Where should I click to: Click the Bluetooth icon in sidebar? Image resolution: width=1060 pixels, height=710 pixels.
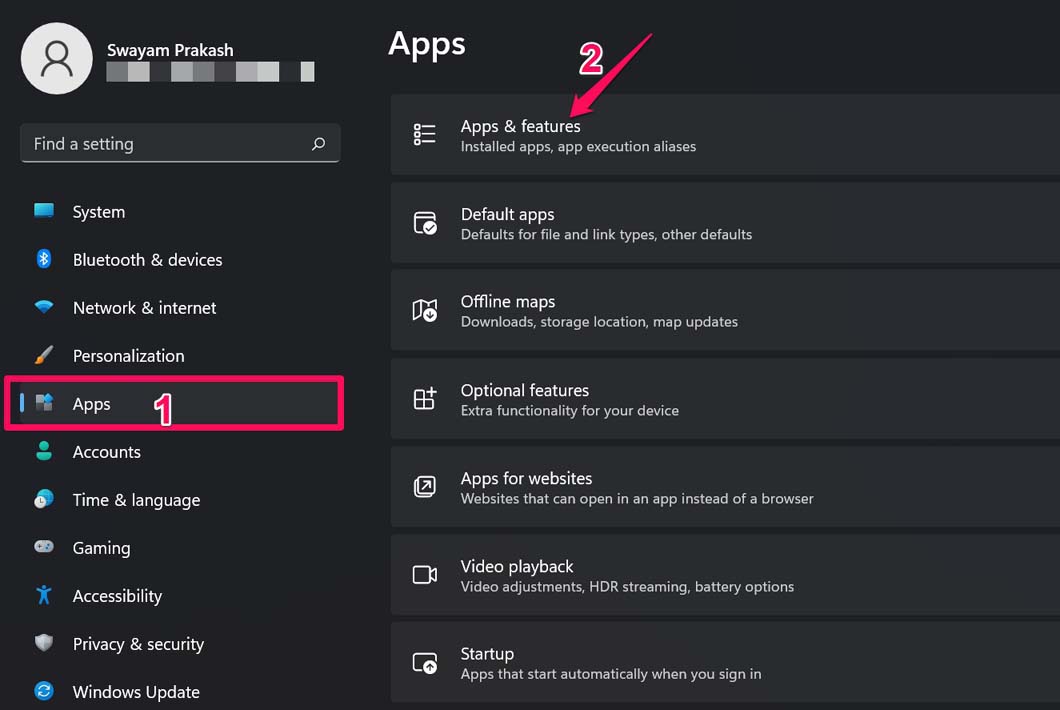44,259
